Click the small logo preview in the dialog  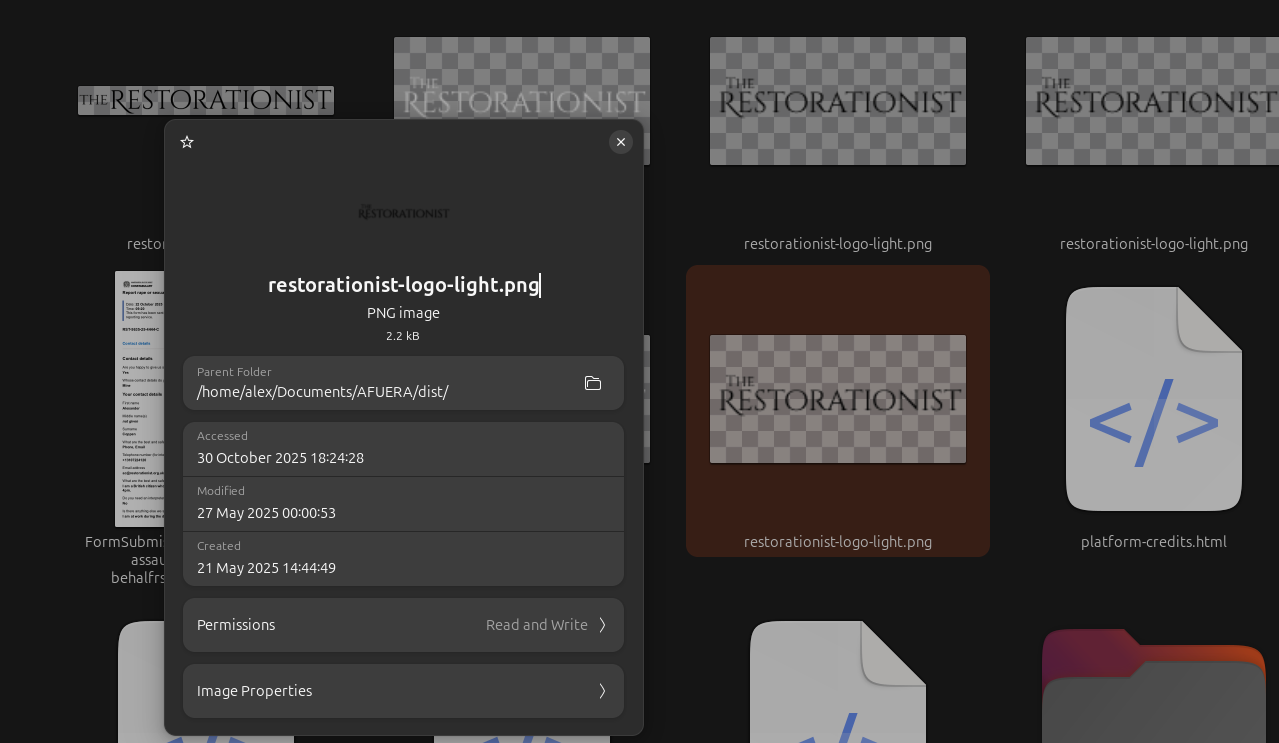click(x=403, y=212)
